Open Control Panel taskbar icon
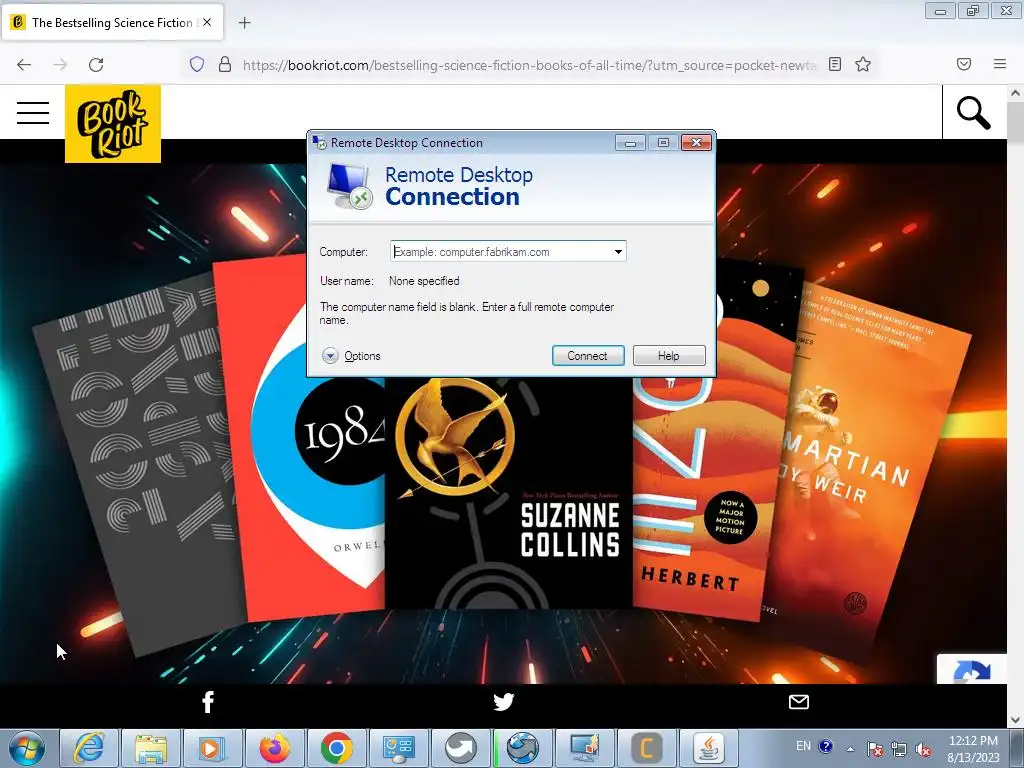The image size is (1024, 768). (x=398, y=748)
